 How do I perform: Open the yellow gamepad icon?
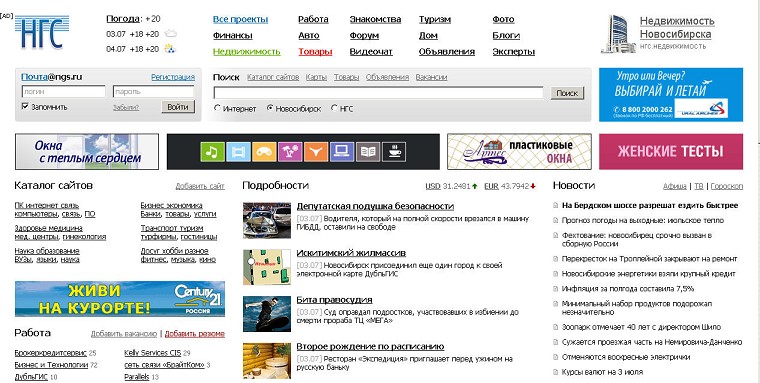264,152
